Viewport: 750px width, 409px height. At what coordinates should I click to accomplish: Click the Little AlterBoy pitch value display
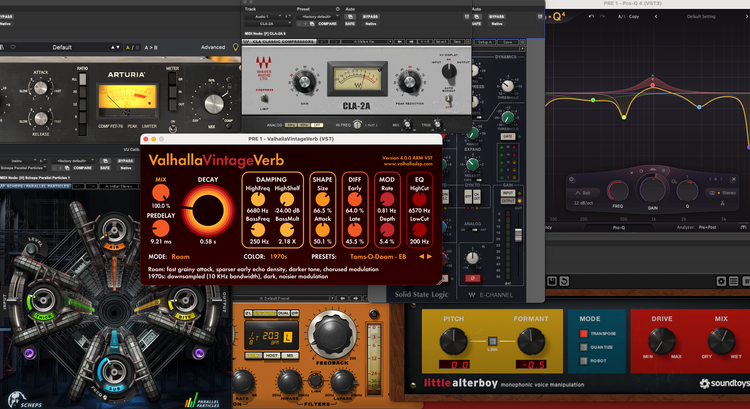[454, 365]
